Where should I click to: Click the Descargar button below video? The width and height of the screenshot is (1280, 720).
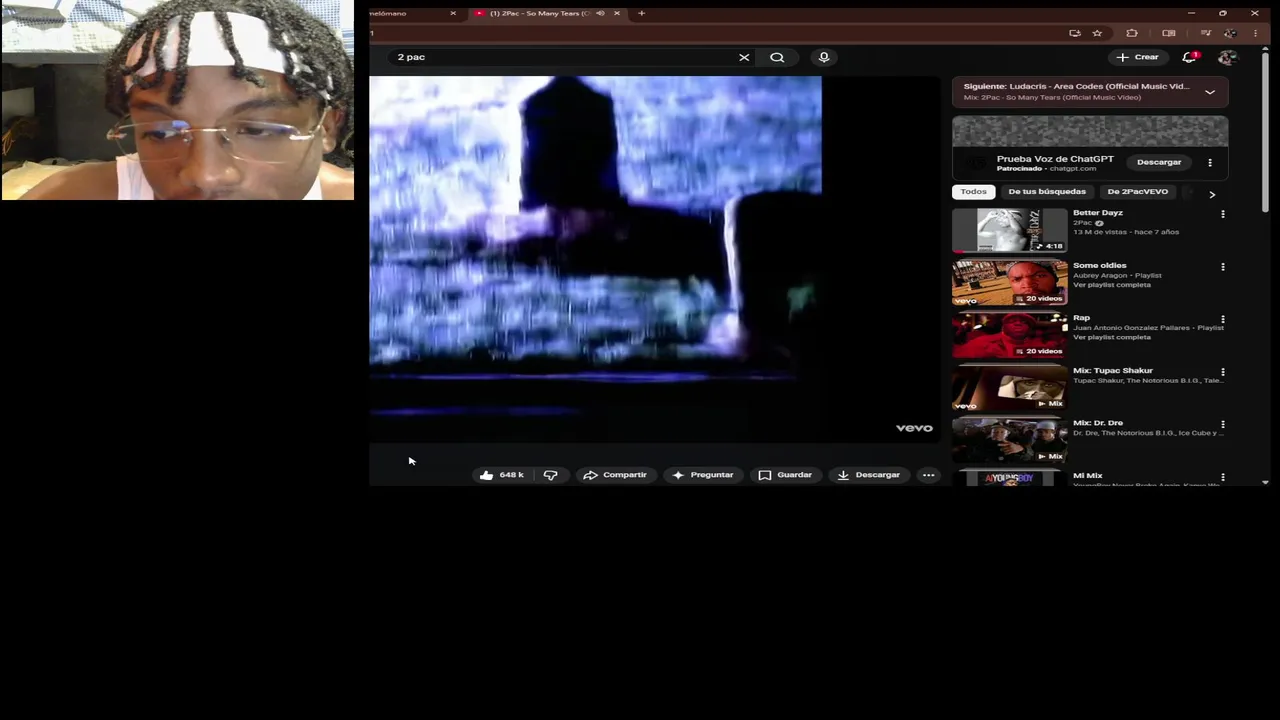point(869,475)
